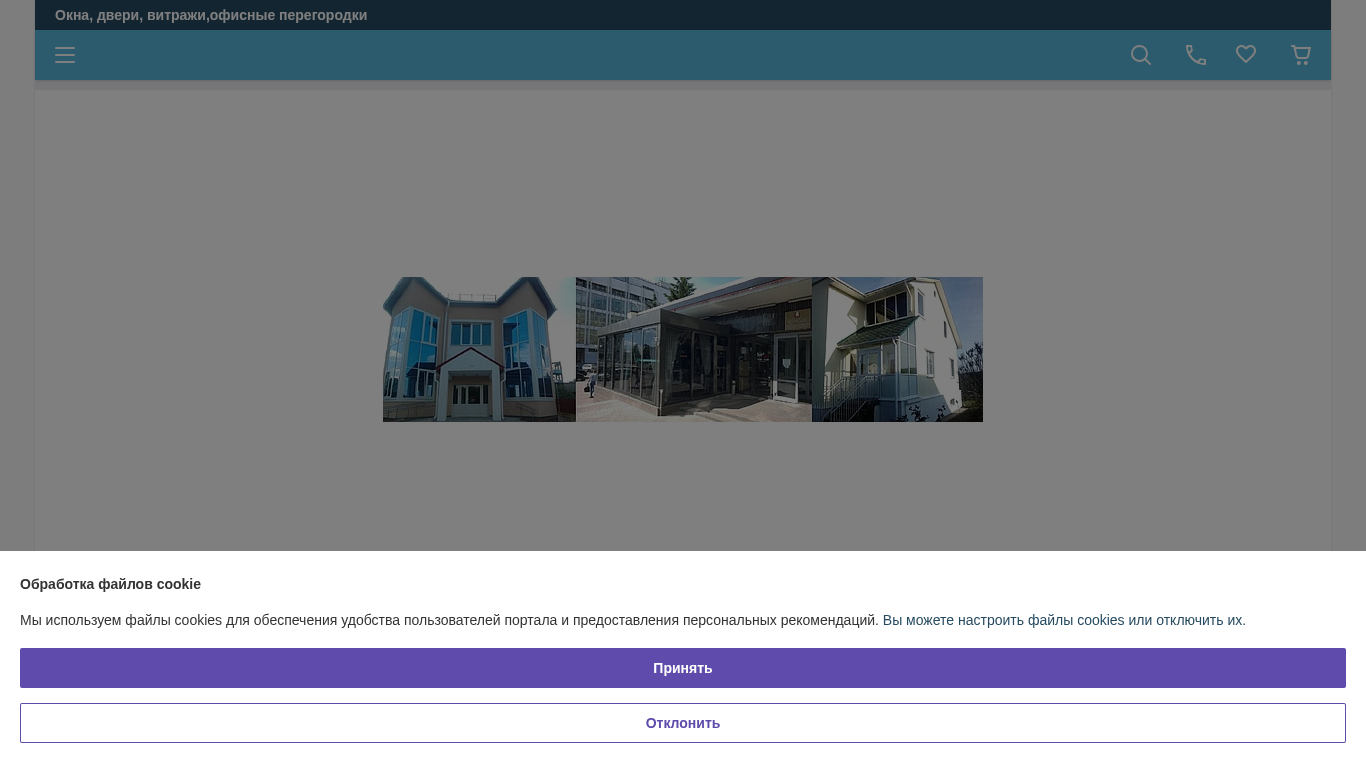Click the site title Окна, двери, витражи

tap(211, 15)
